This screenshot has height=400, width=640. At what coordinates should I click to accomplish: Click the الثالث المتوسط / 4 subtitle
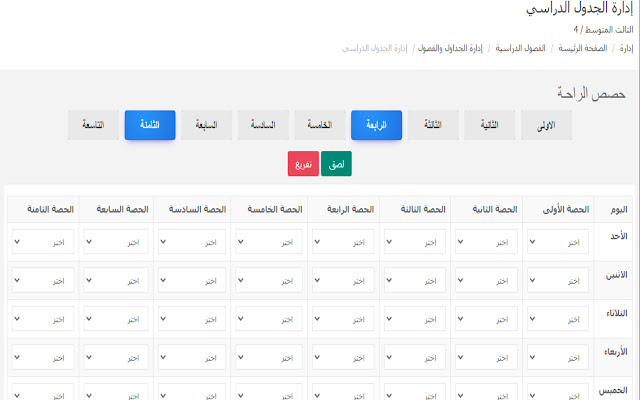coord(603,29)
